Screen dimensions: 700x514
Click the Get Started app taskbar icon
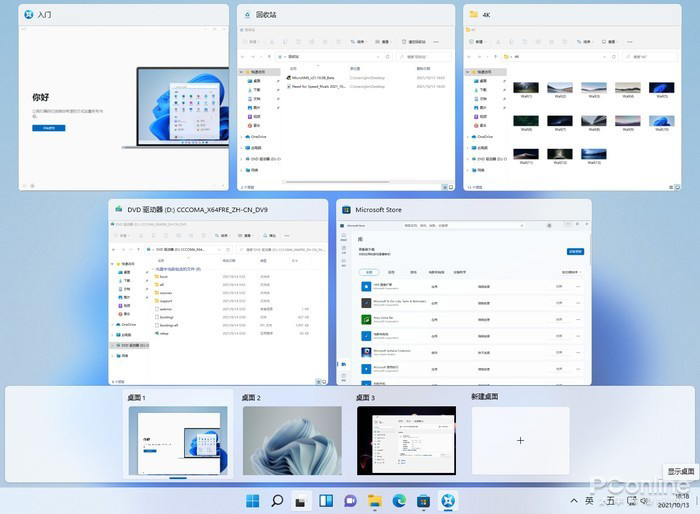tap(449, 500)
